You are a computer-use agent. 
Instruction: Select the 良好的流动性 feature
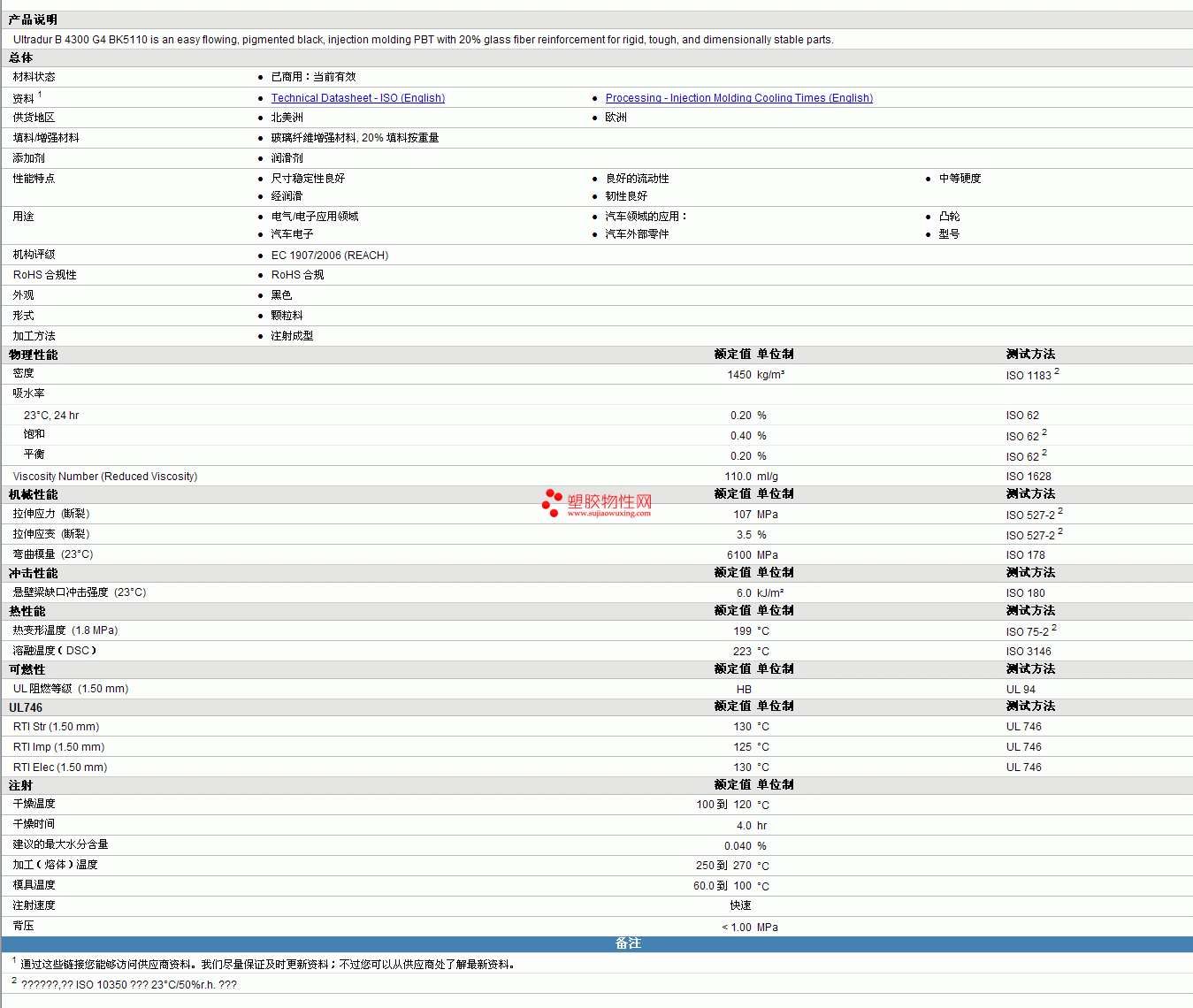pos(637,179)
